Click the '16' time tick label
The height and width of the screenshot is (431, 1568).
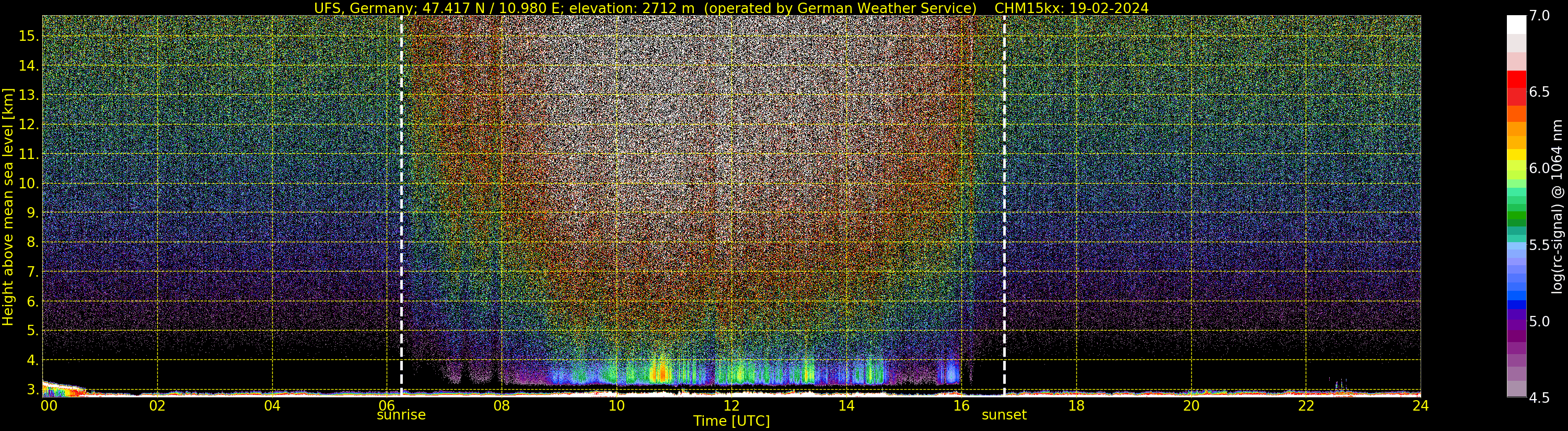click(x=961, y=405)
